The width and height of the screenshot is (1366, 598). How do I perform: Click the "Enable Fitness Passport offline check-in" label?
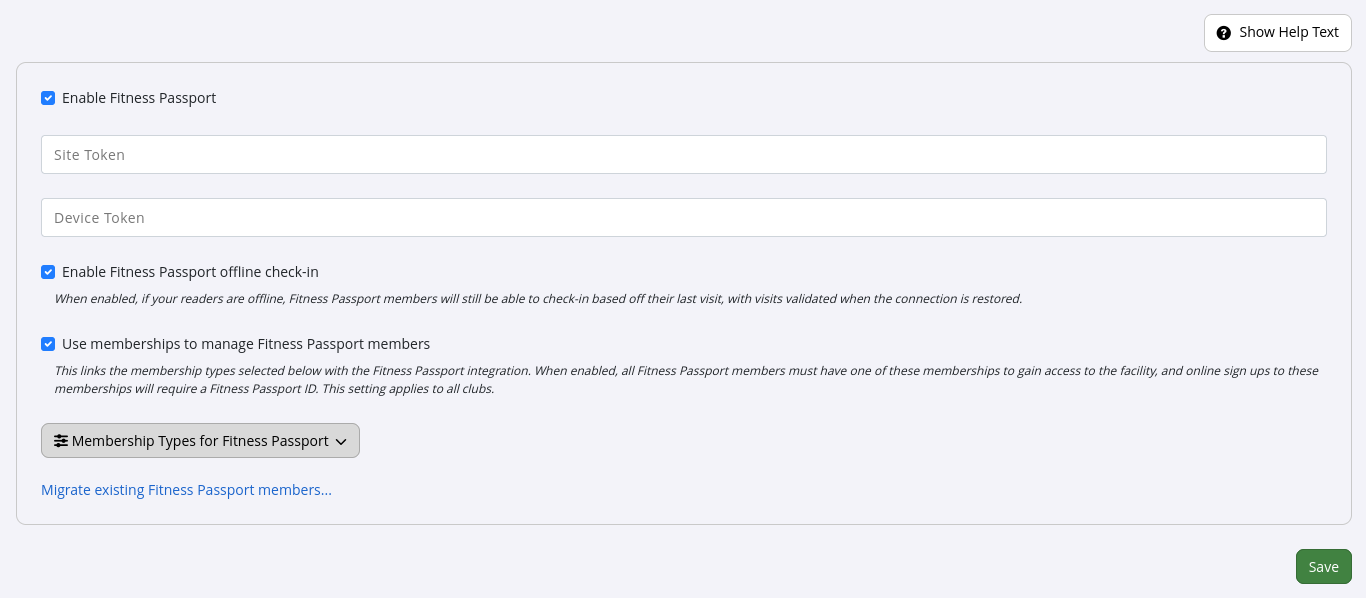coord(190,272)
